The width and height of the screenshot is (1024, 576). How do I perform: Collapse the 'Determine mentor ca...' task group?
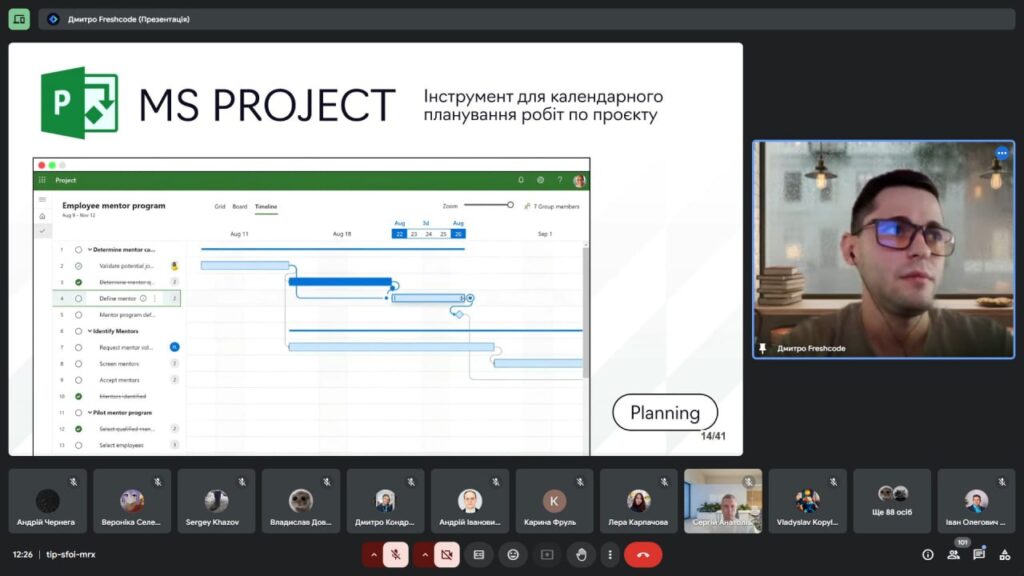[x=90, y=249]
